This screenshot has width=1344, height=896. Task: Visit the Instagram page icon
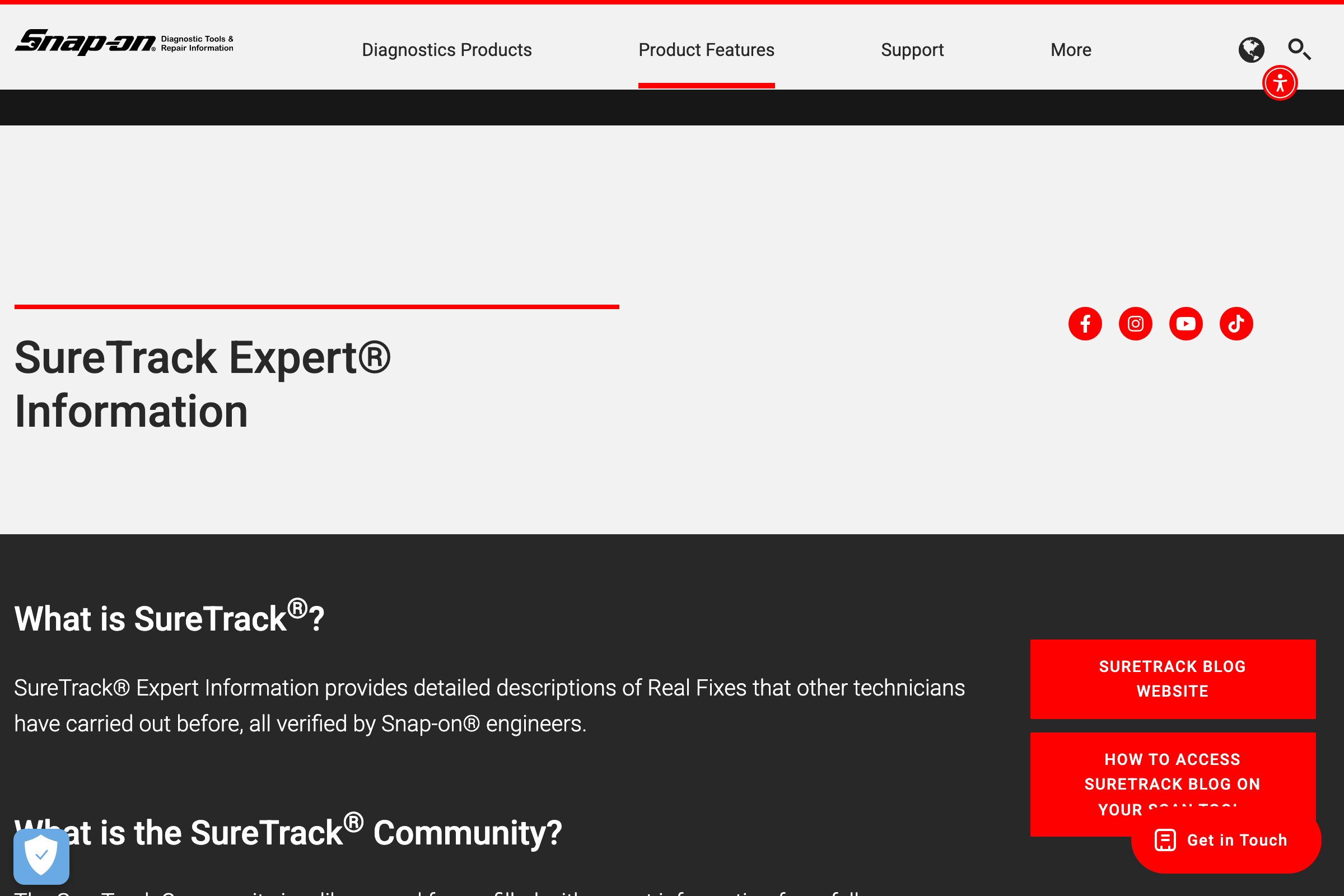click(x=1136, y=324)
